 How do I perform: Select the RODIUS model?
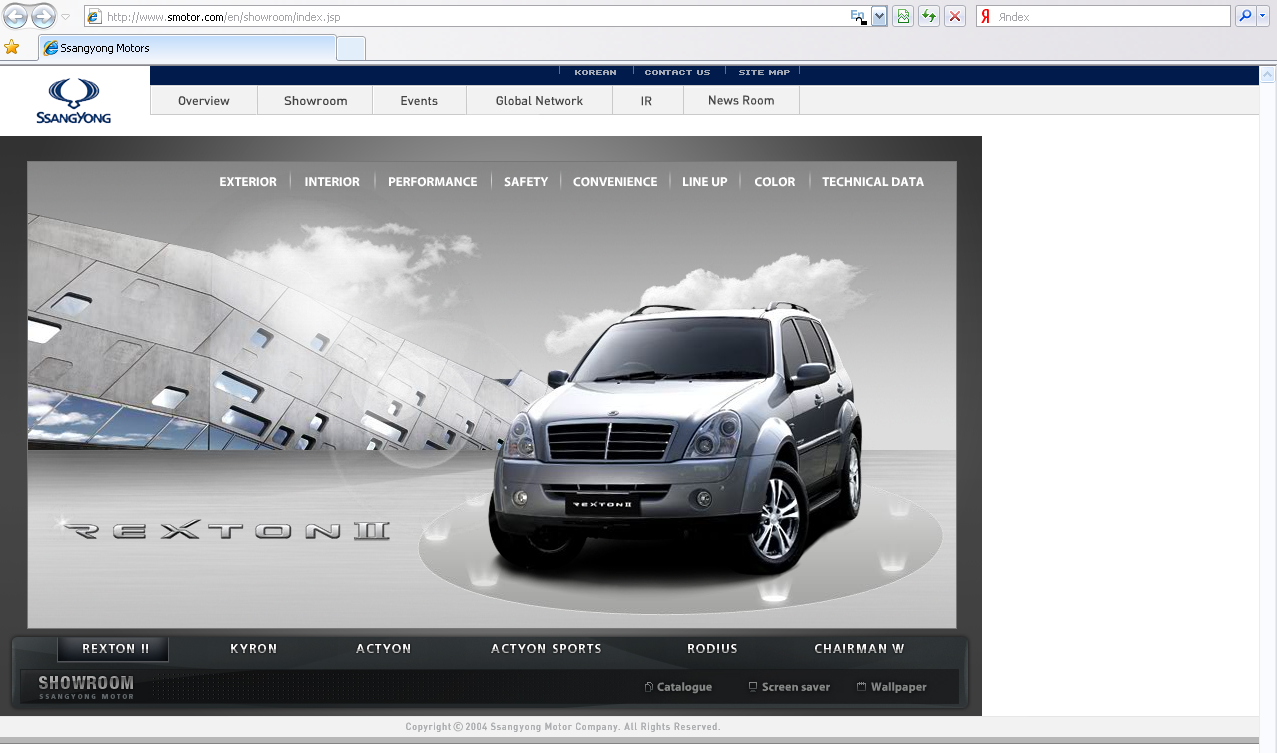(x=712, y=649)
